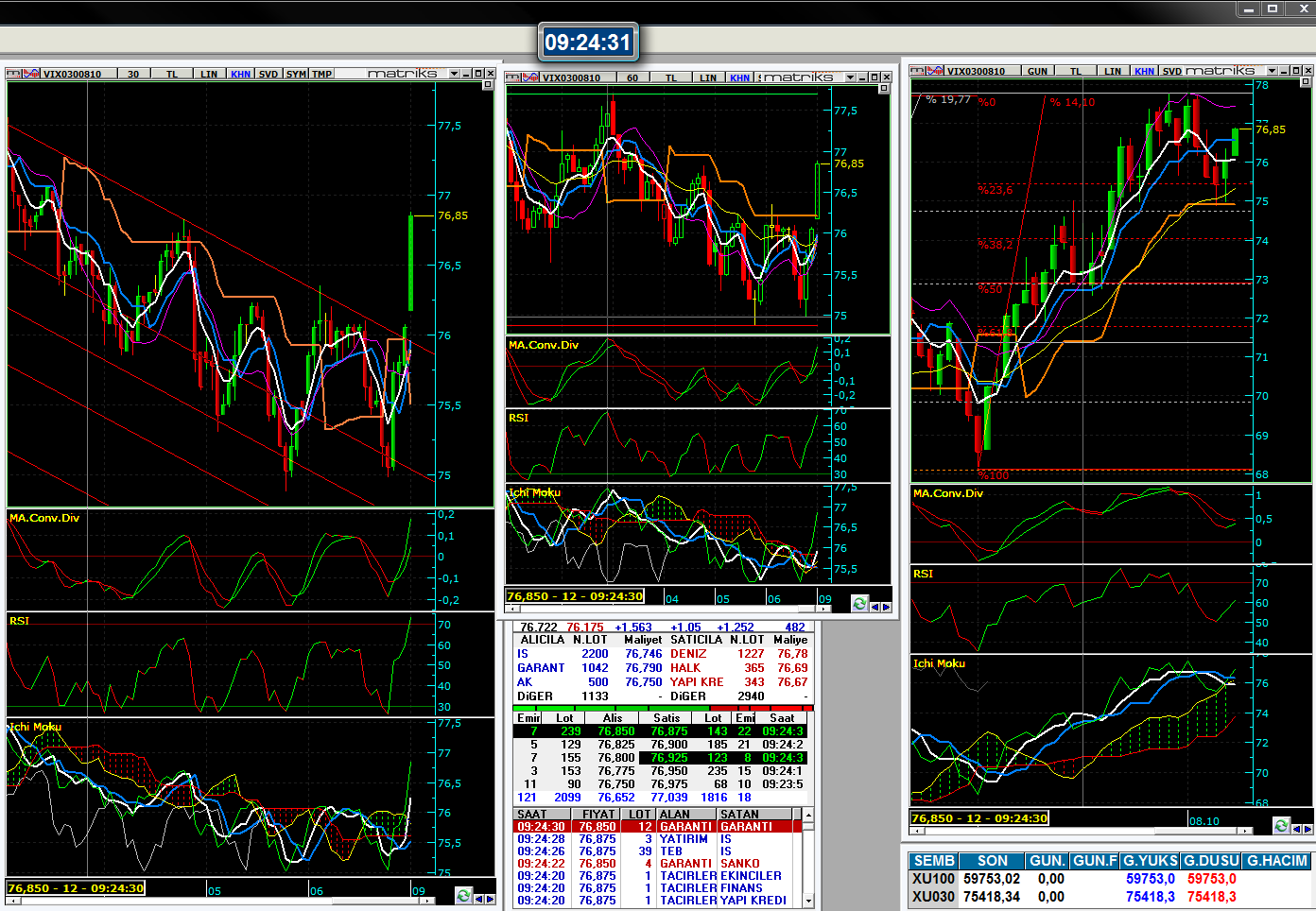Click the wave chart icon in the GUN chart
1316x911 pixels.
(935, 71)
